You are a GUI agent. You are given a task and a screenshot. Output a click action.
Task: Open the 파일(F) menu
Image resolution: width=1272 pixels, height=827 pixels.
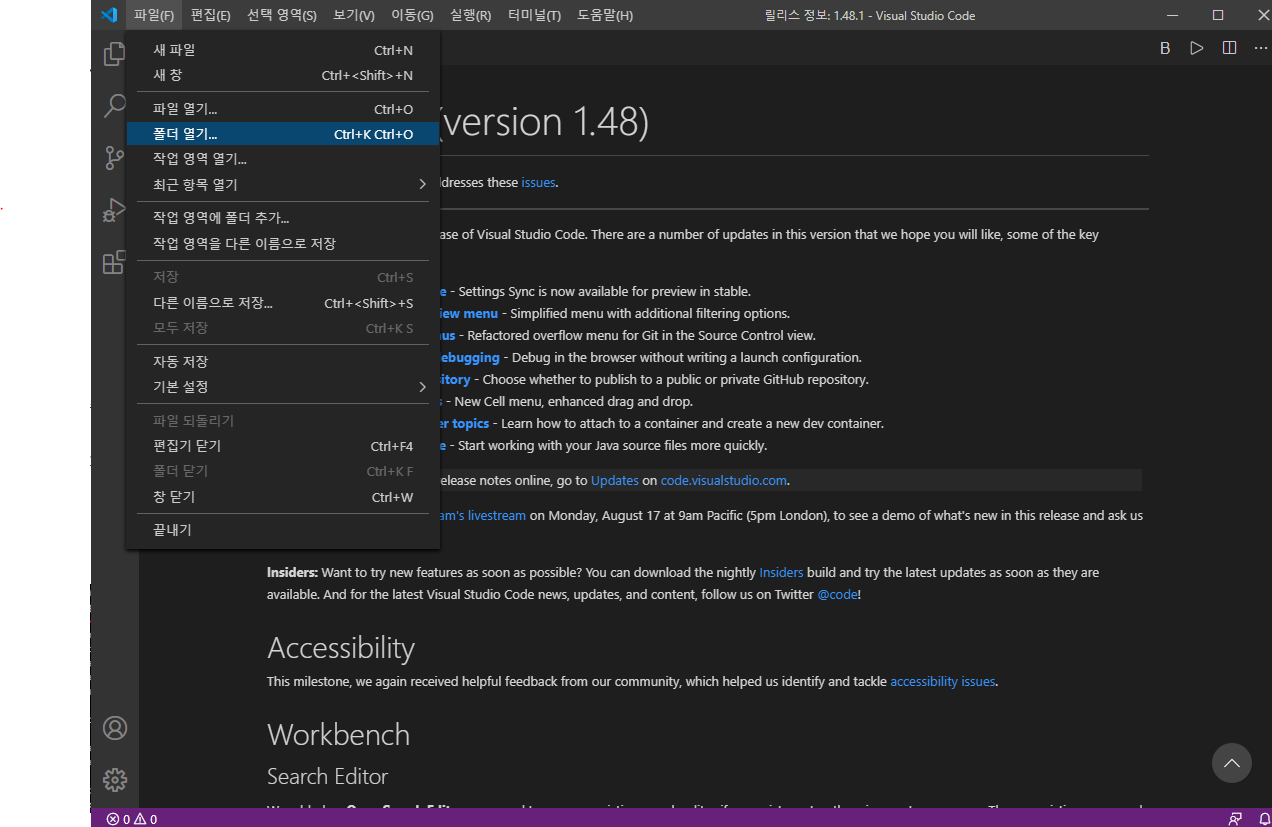154,15
